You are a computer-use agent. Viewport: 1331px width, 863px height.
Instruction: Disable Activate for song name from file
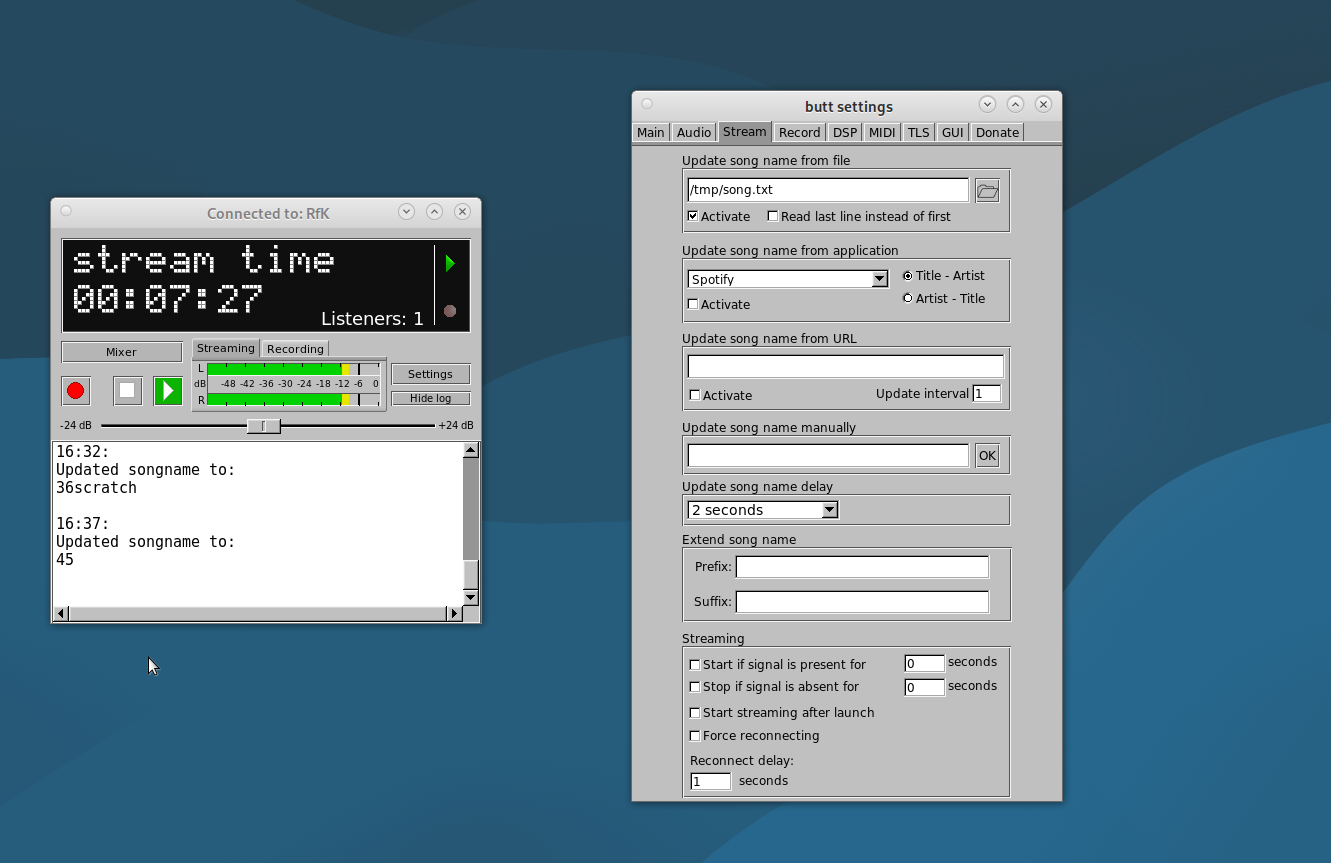[693, 216]
